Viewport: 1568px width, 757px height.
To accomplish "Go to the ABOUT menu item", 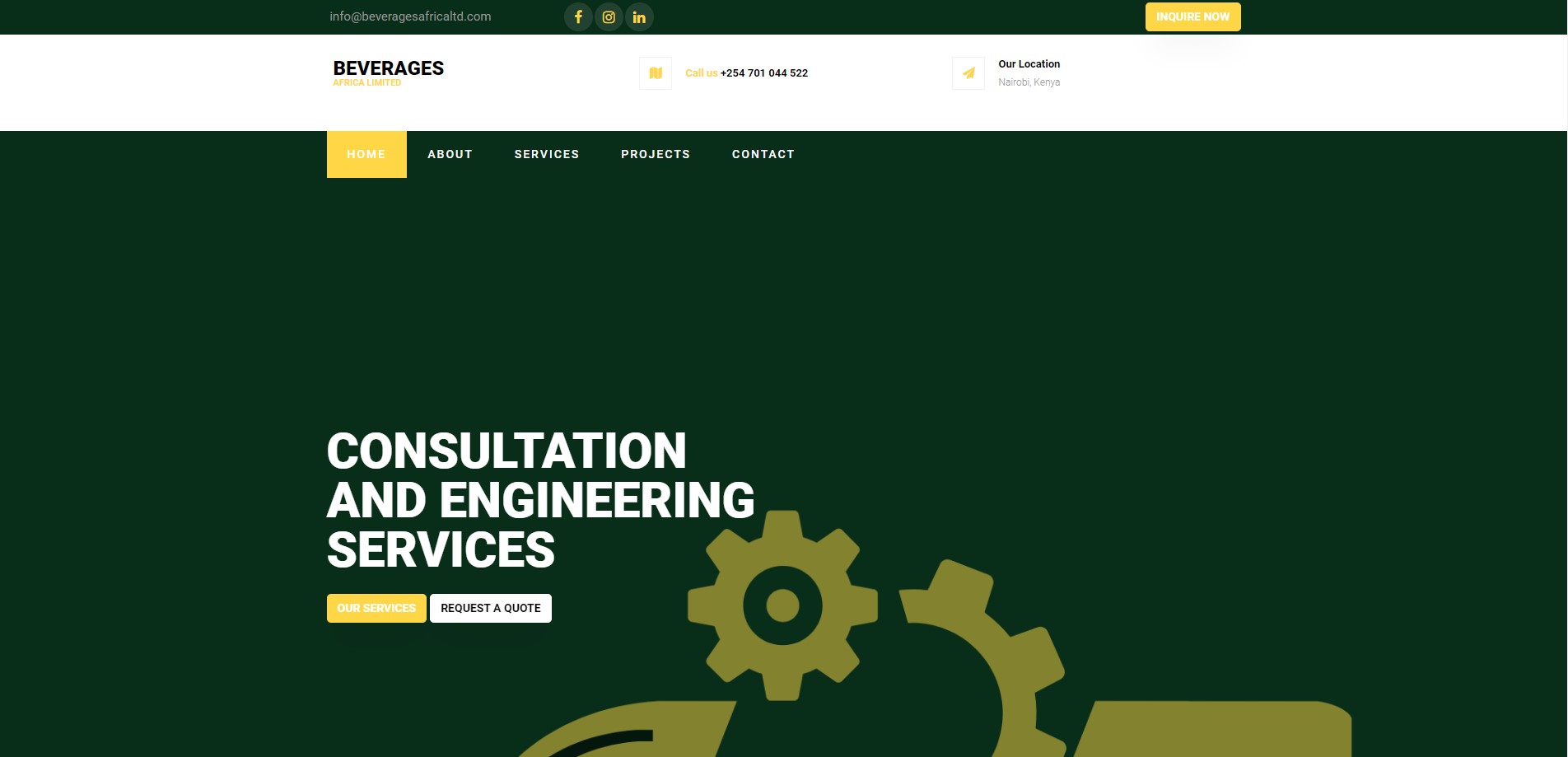I will click(x=450, y=154).
